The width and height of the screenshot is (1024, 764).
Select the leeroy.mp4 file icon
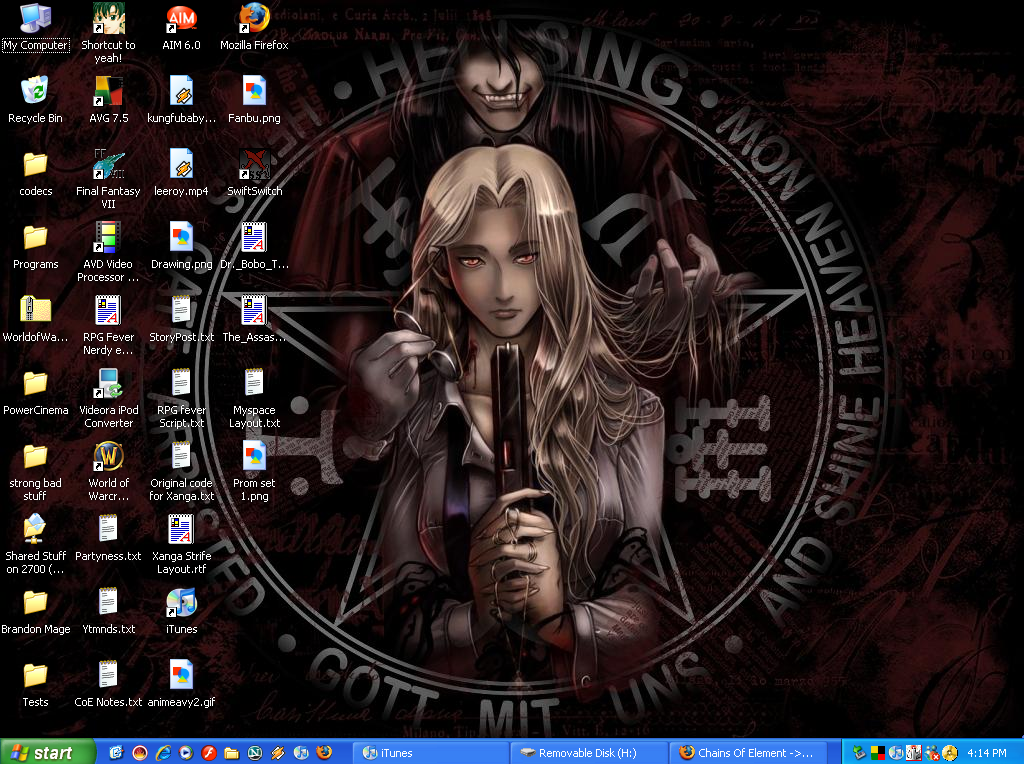181,172
